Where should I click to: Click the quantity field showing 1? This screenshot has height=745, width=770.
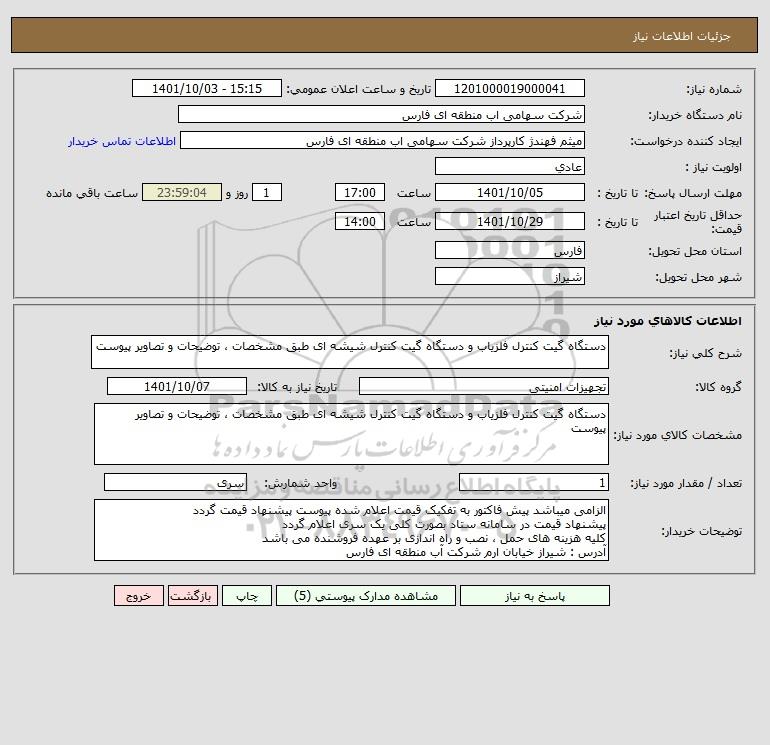tap(534, 482)
